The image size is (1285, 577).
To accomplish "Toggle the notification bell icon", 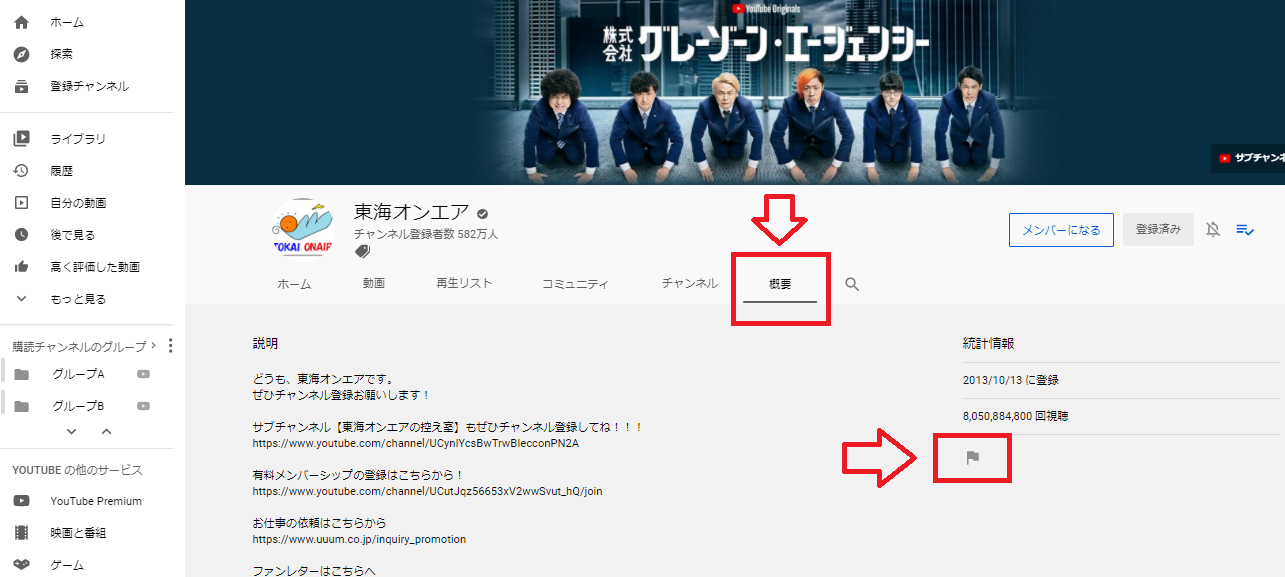I will [1213, 230].
